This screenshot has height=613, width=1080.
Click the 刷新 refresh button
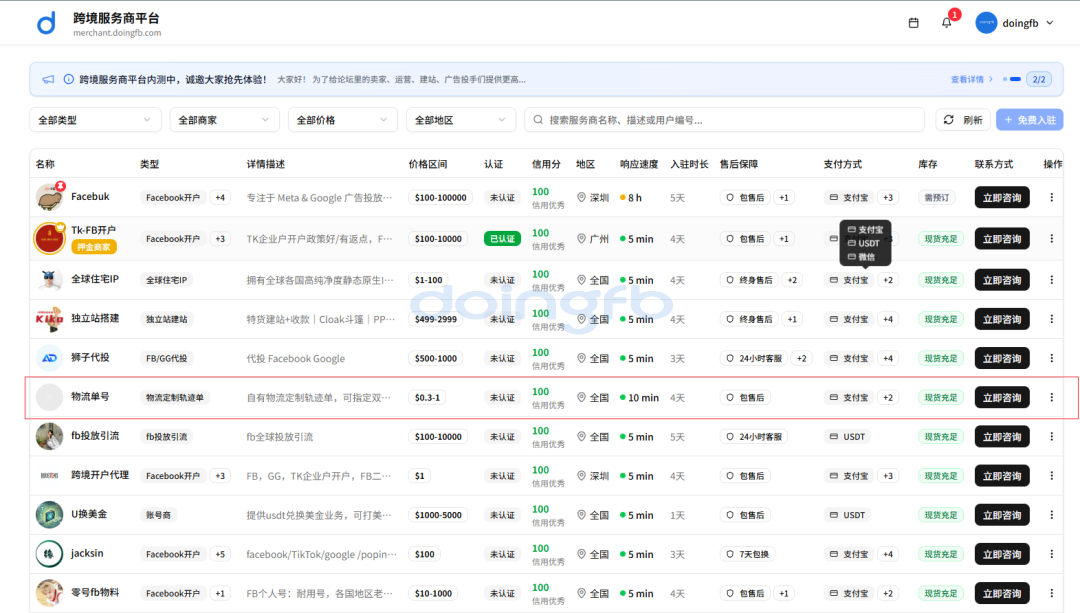pos(963,120)
